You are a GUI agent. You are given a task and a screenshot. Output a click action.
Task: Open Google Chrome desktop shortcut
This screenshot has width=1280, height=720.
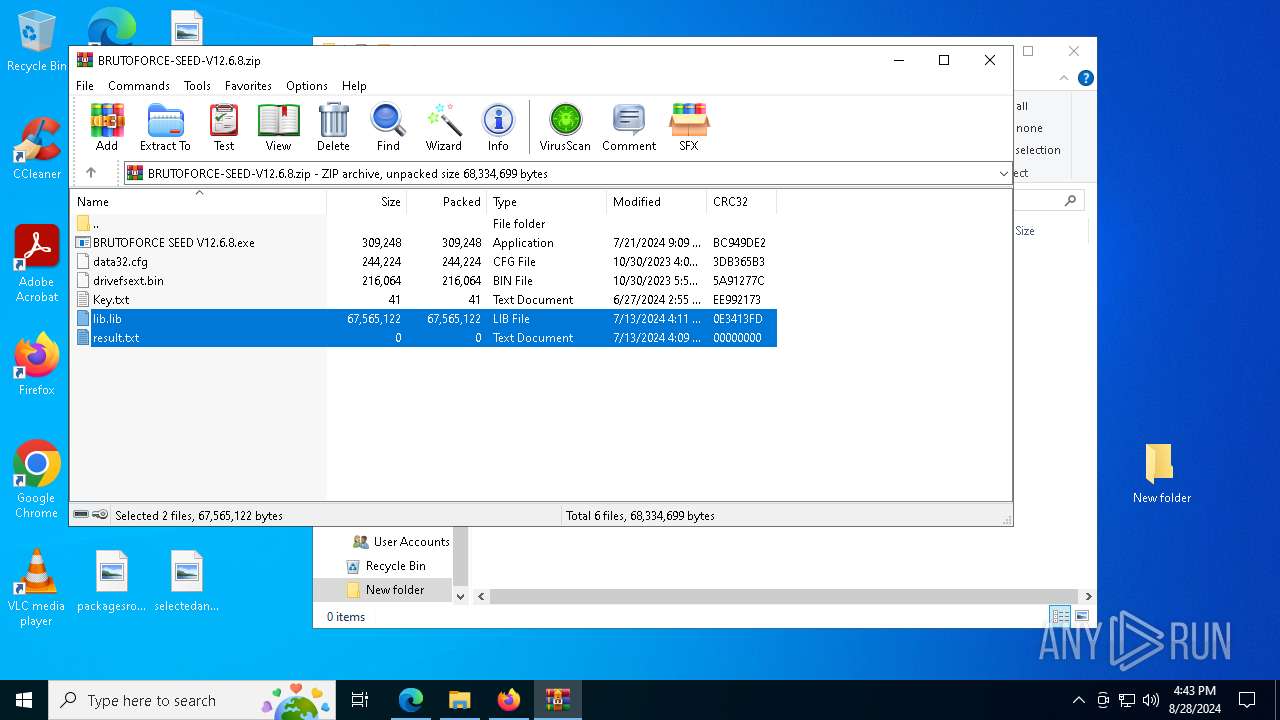pyautogui.click(x=37, y=480)
